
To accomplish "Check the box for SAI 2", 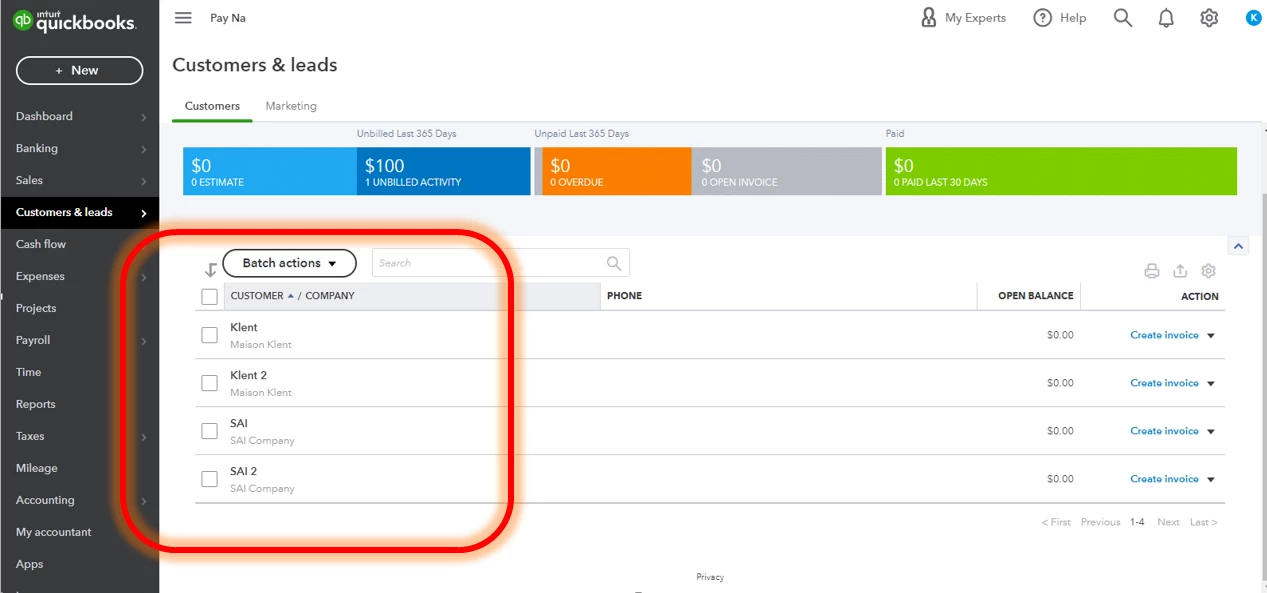I will 209,479.
